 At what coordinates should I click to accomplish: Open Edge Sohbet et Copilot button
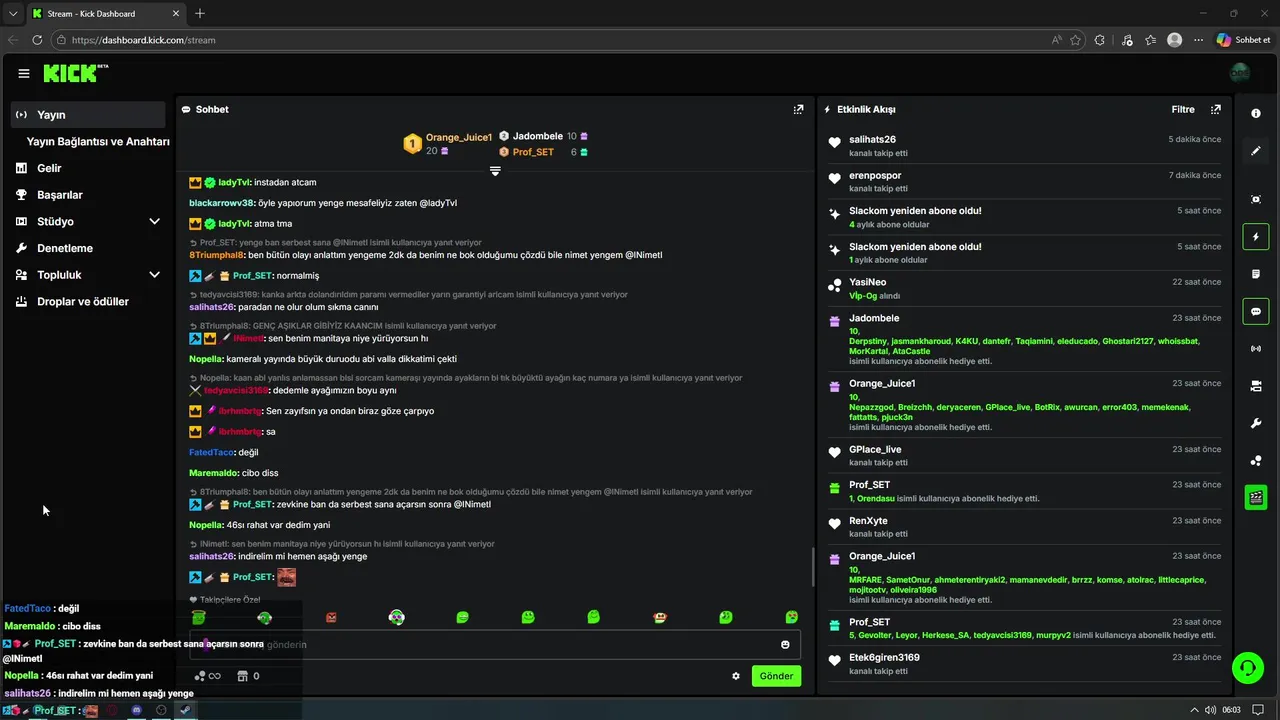1243,40
